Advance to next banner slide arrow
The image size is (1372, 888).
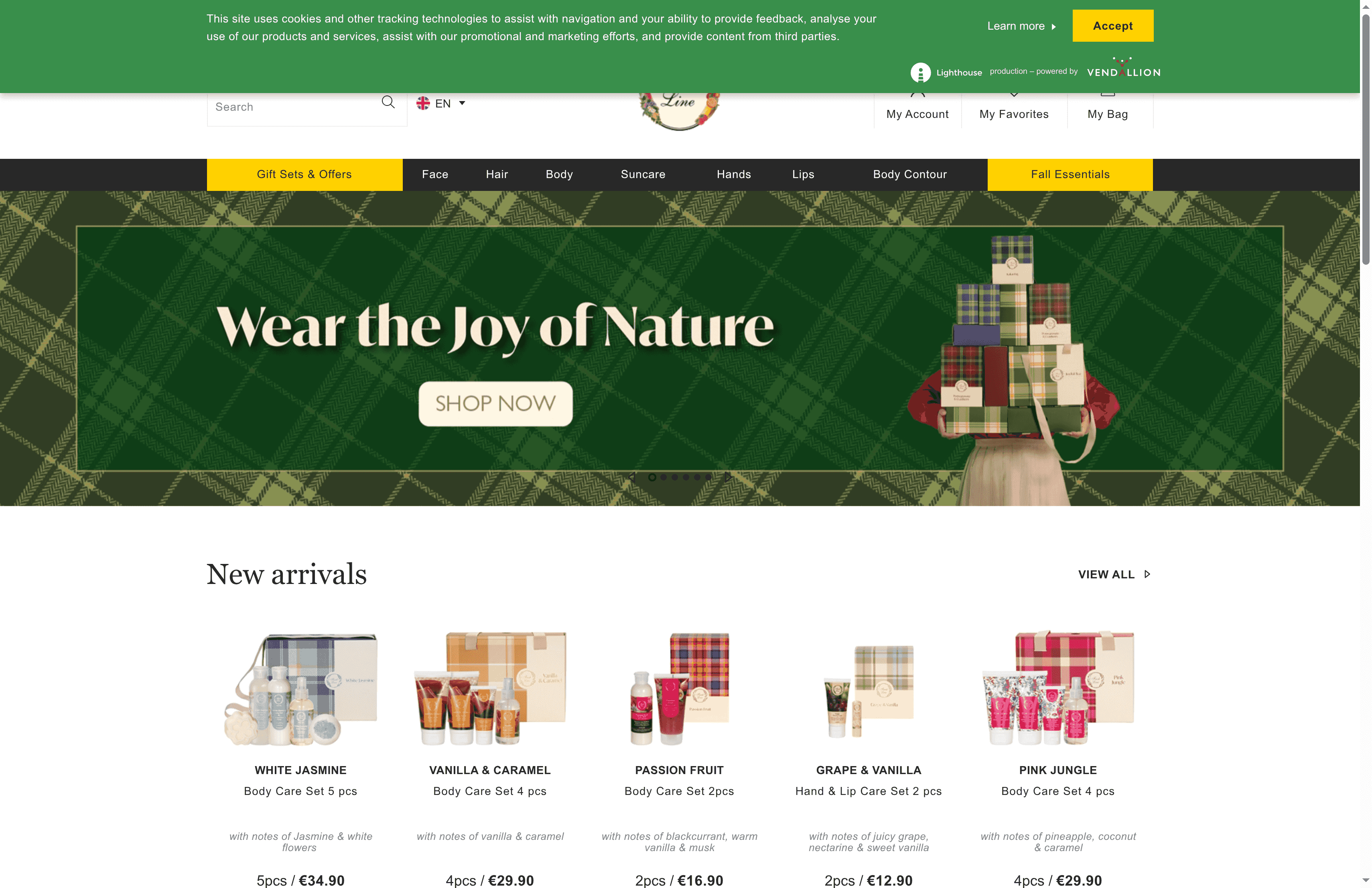click(729, 477)
